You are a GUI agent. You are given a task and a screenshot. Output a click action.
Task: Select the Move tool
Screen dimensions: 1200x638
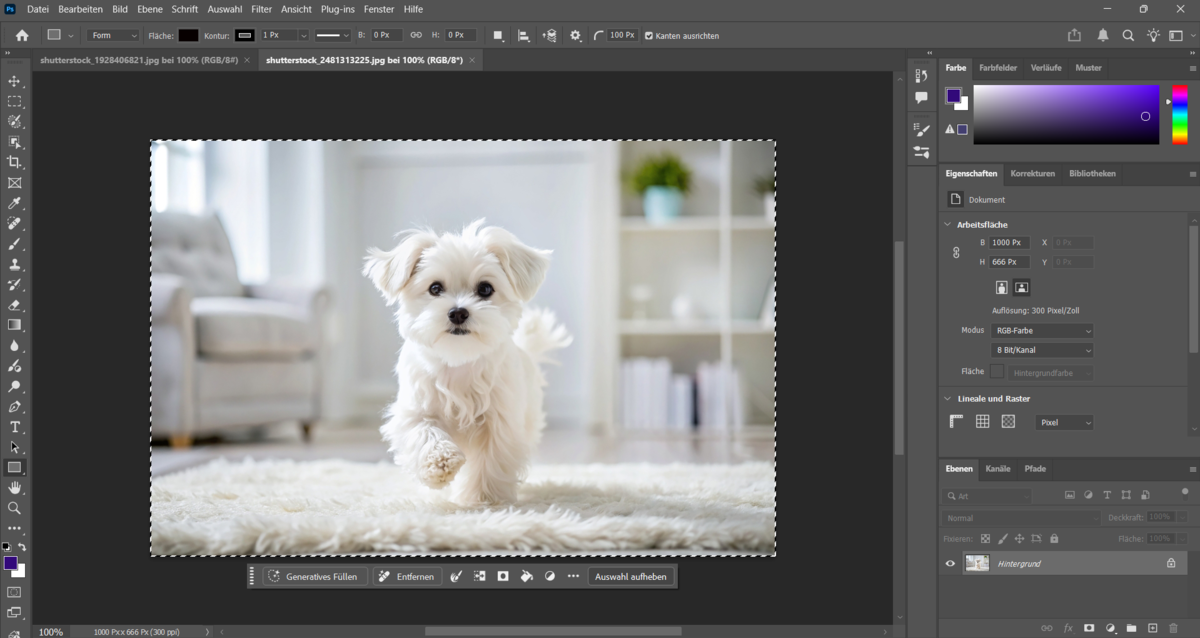15,79
